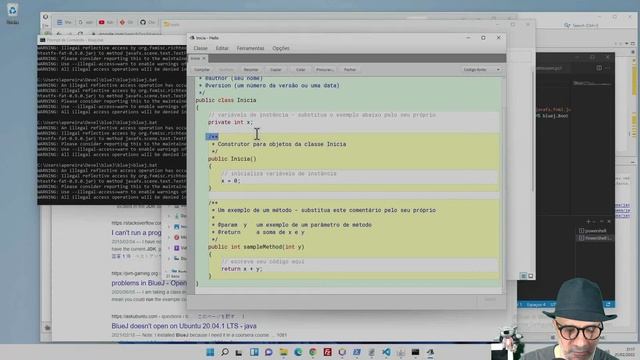
Task: Click the Copiar toolbar button
Action: [x=276, y=70]
